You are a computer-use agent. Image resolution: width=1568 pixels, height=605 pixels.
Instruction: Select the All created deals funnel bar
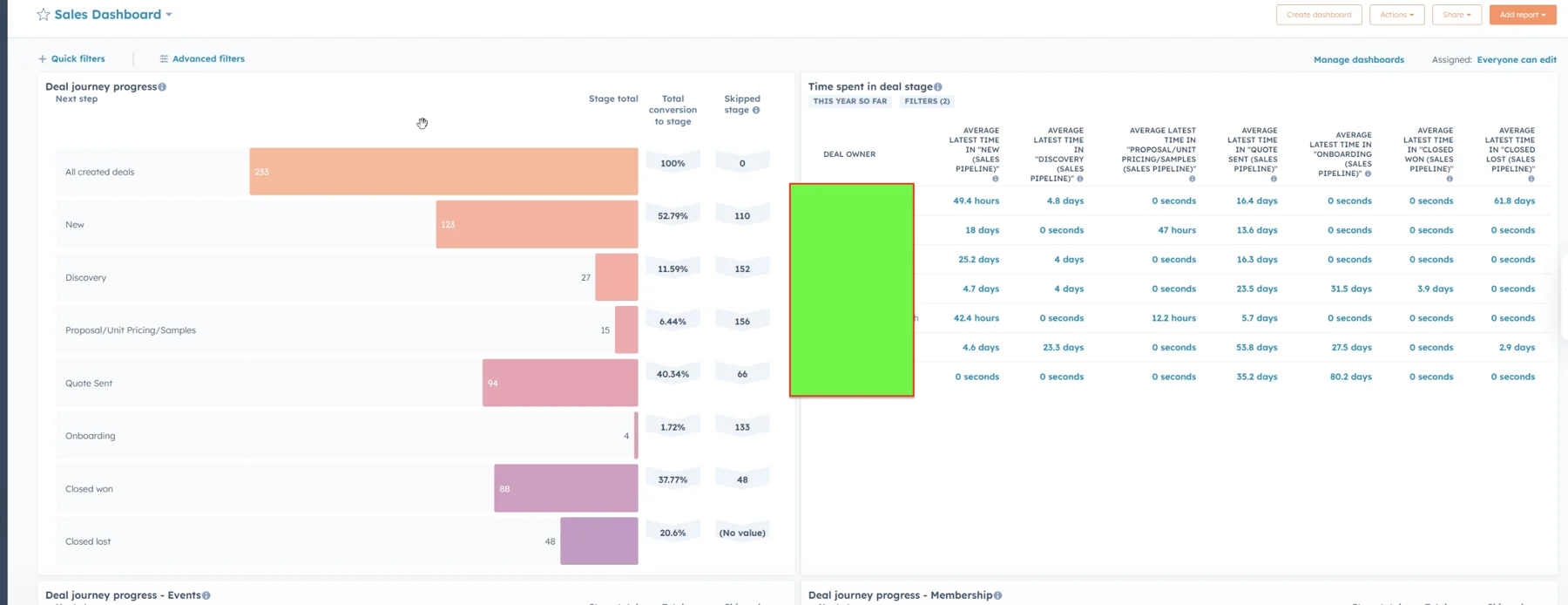click(443, 172)
